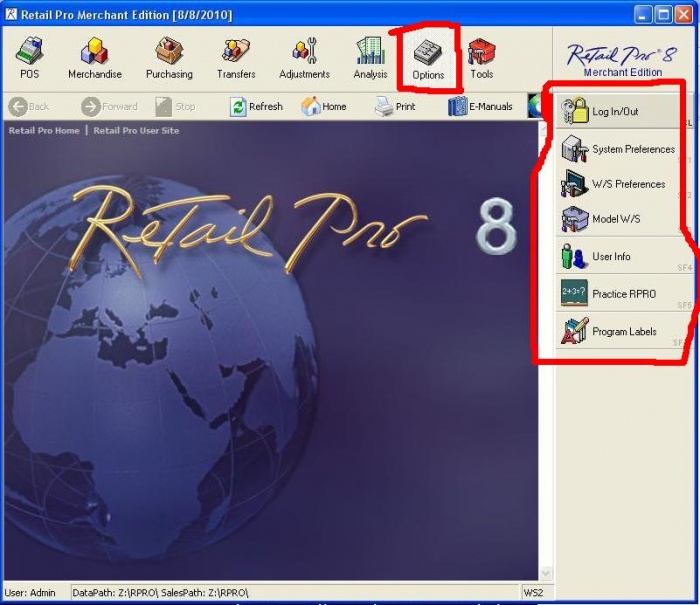The image size is (700, 605).
Task: Click the User: Admin status bar entry
Action: click(30, 592)
